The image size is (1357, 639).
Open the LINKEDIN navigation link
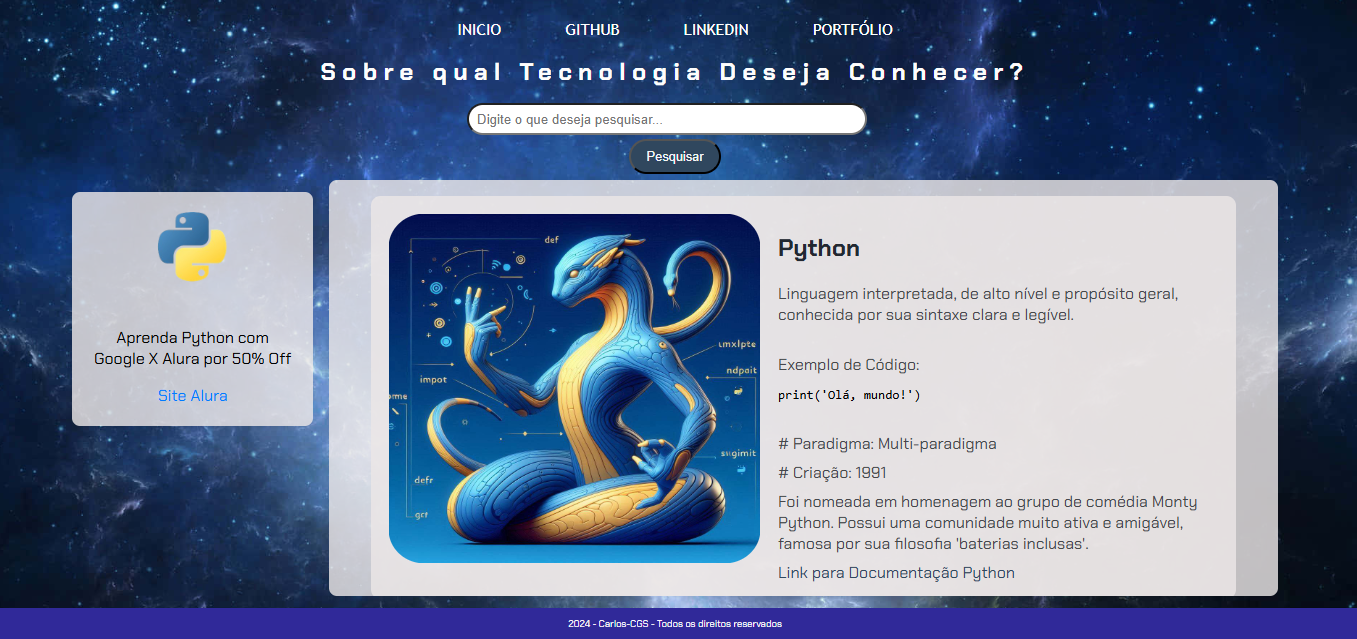716,30
